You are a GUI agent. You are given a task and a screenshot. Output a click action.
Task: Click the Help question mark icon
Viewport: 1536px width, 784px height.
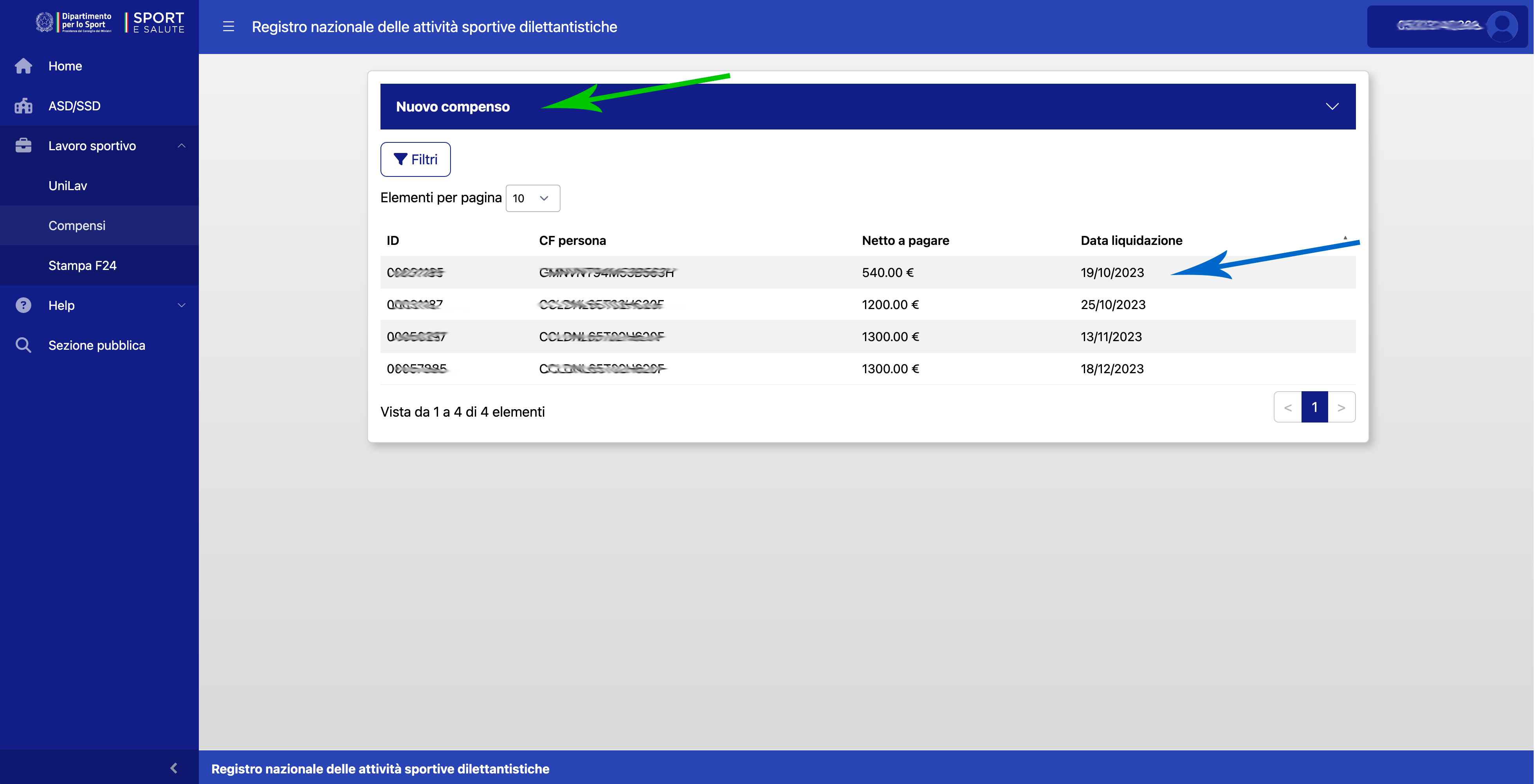tap(23, 306)
